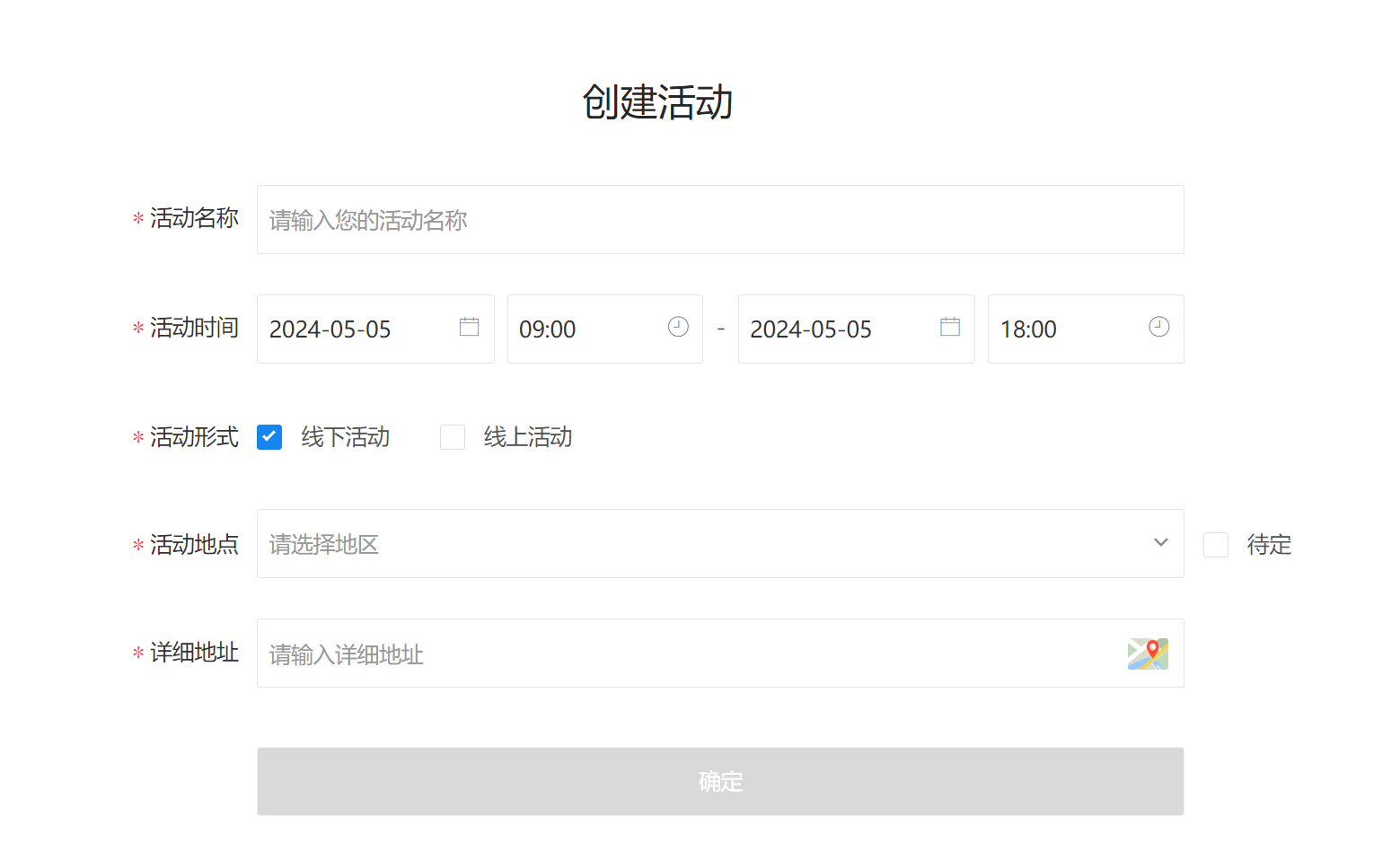Click the 详细地址 field label
This screenshot has height=851, width=1400.
[194, 653]
